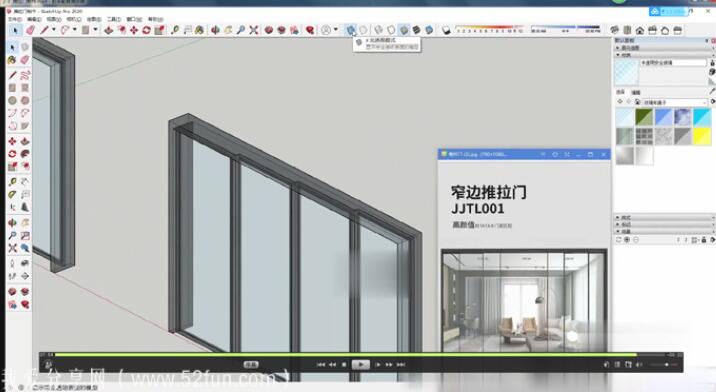Select the Arc tool in top toolbar
Screen dimensions: 716x392
pyautogui.click(x=65, y=30)
